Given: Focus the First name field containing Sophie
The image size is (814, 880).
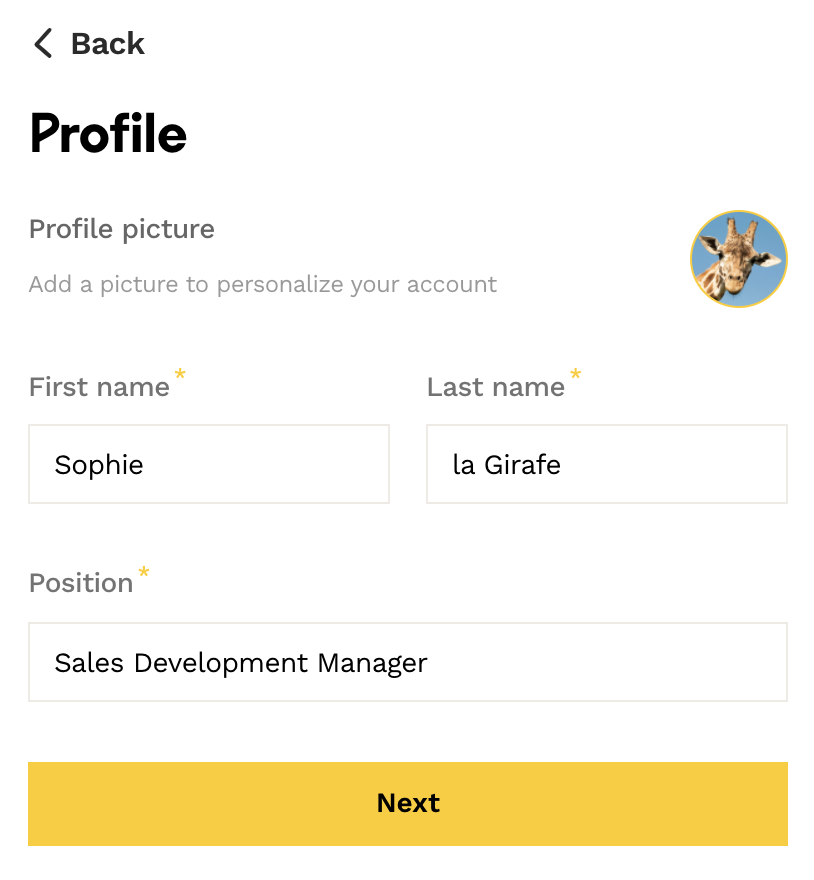Looking at the screenshot, I should click(208, 464).
